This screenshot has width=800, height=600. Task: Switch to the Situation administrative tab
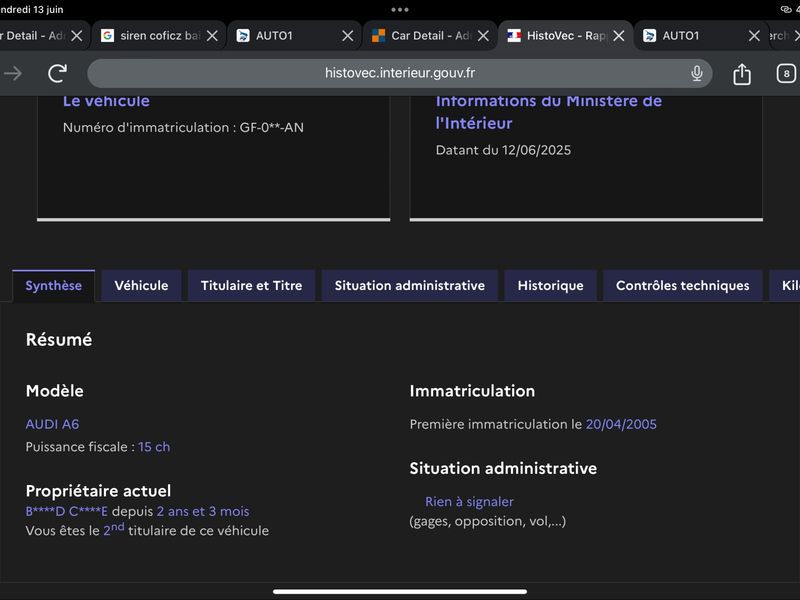pos(410,286)
